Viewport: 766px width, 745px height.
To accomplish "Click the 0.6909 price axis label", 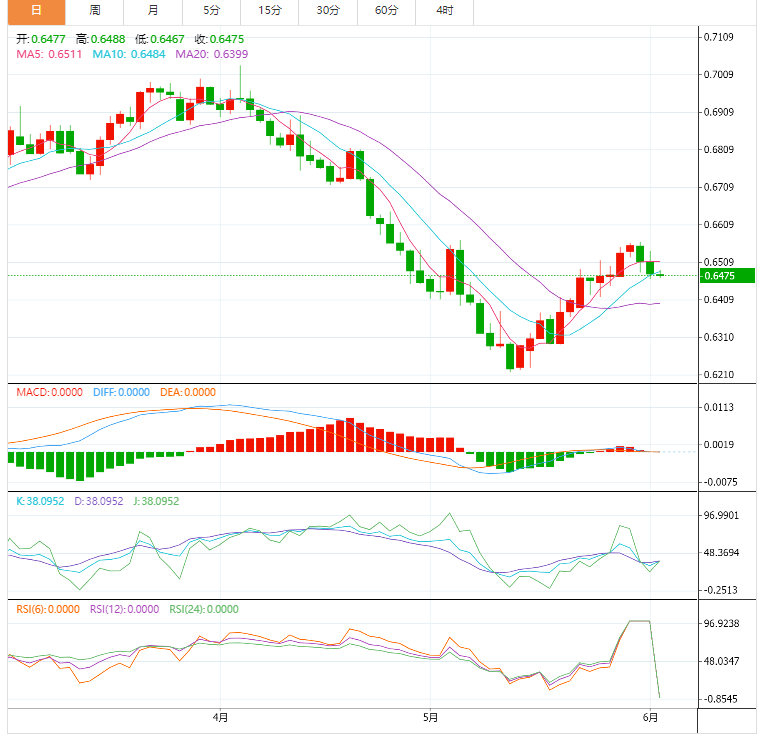I will point(719,112).
